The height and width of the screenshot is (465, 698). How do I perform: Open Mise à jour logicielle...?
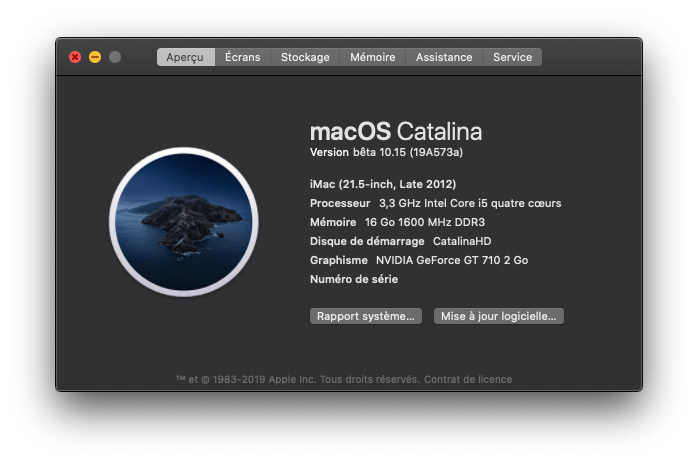coord(499,316)
